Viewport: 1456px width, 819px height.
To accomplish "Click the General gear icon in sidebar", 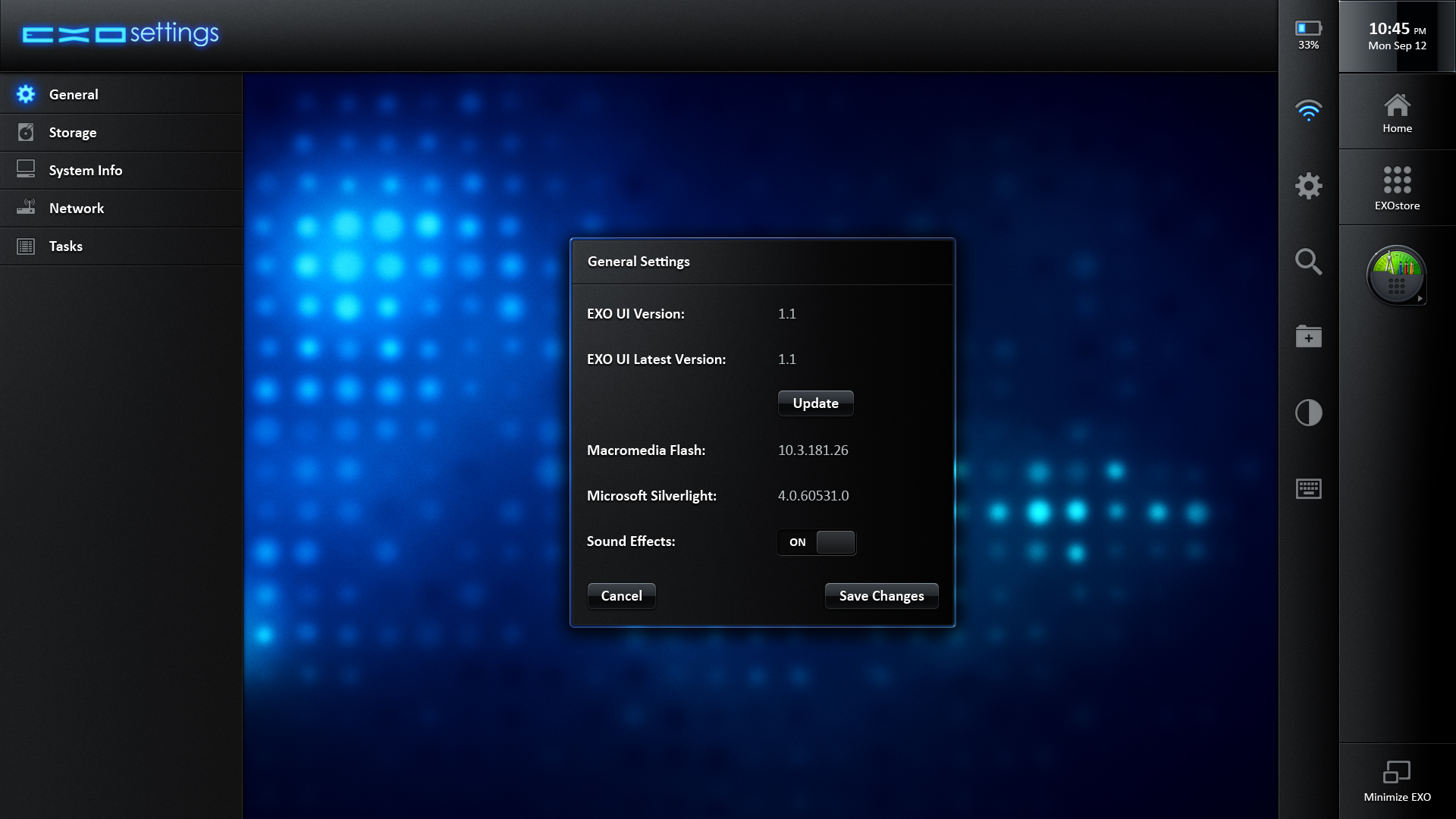I will (x=26, y=94).
